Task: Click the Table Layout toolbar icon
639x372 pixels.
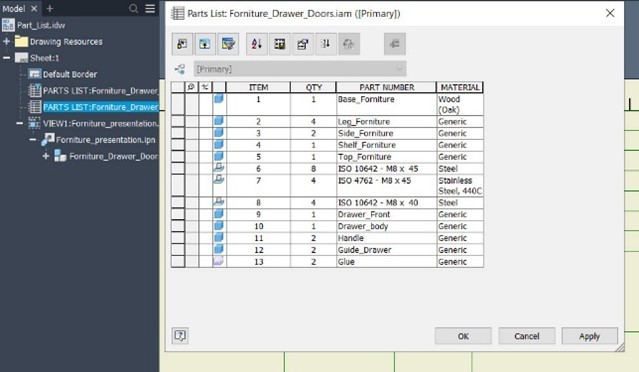Action: click(x=302, y=44)
